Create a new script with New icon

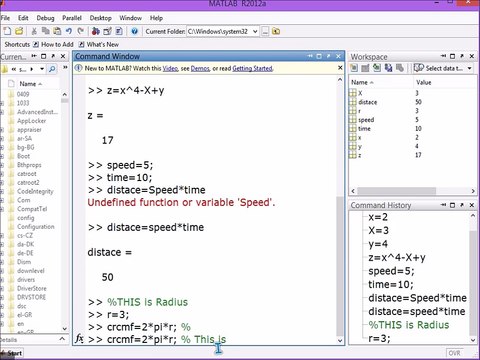7,31
